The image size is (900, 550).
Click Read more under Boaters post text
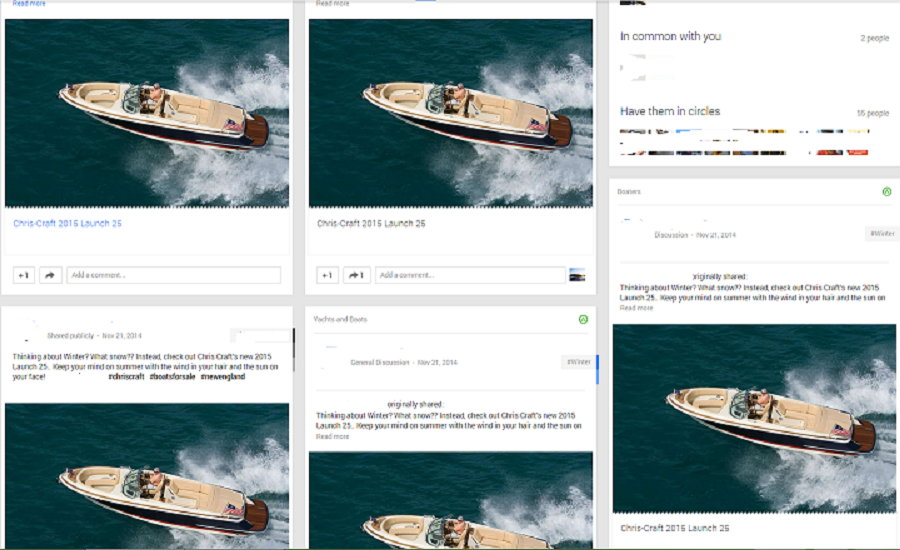pos(636,308)
